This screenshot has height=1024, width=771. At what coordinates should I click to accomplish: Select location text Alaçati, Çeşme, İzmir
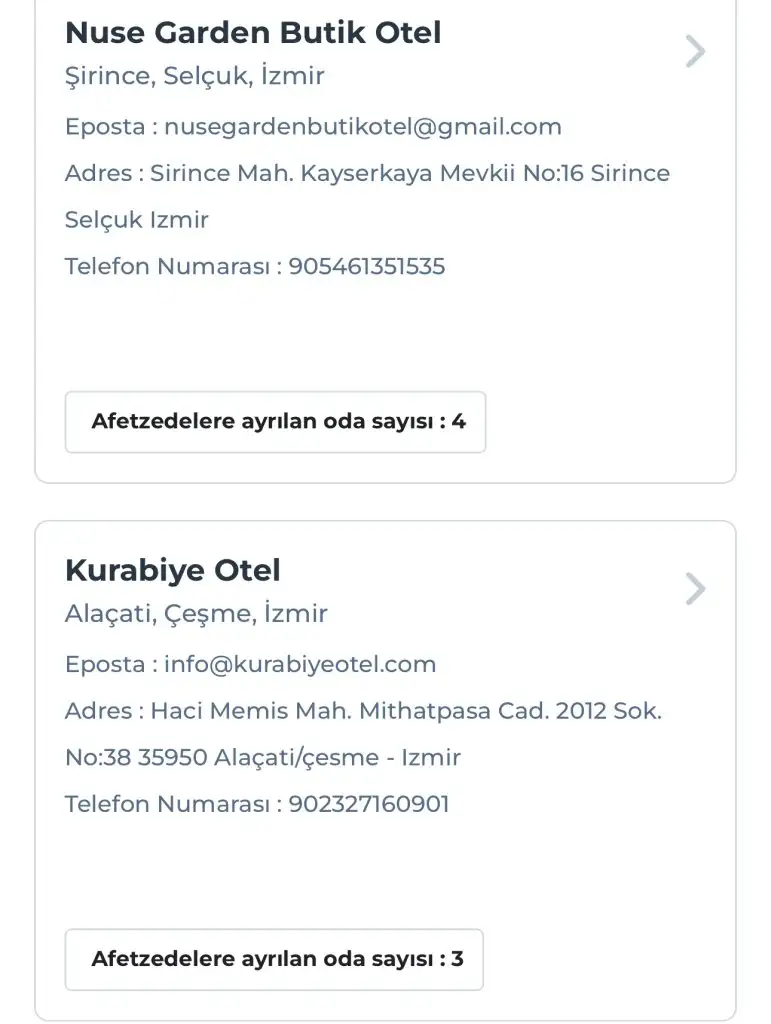click(196, 613)
